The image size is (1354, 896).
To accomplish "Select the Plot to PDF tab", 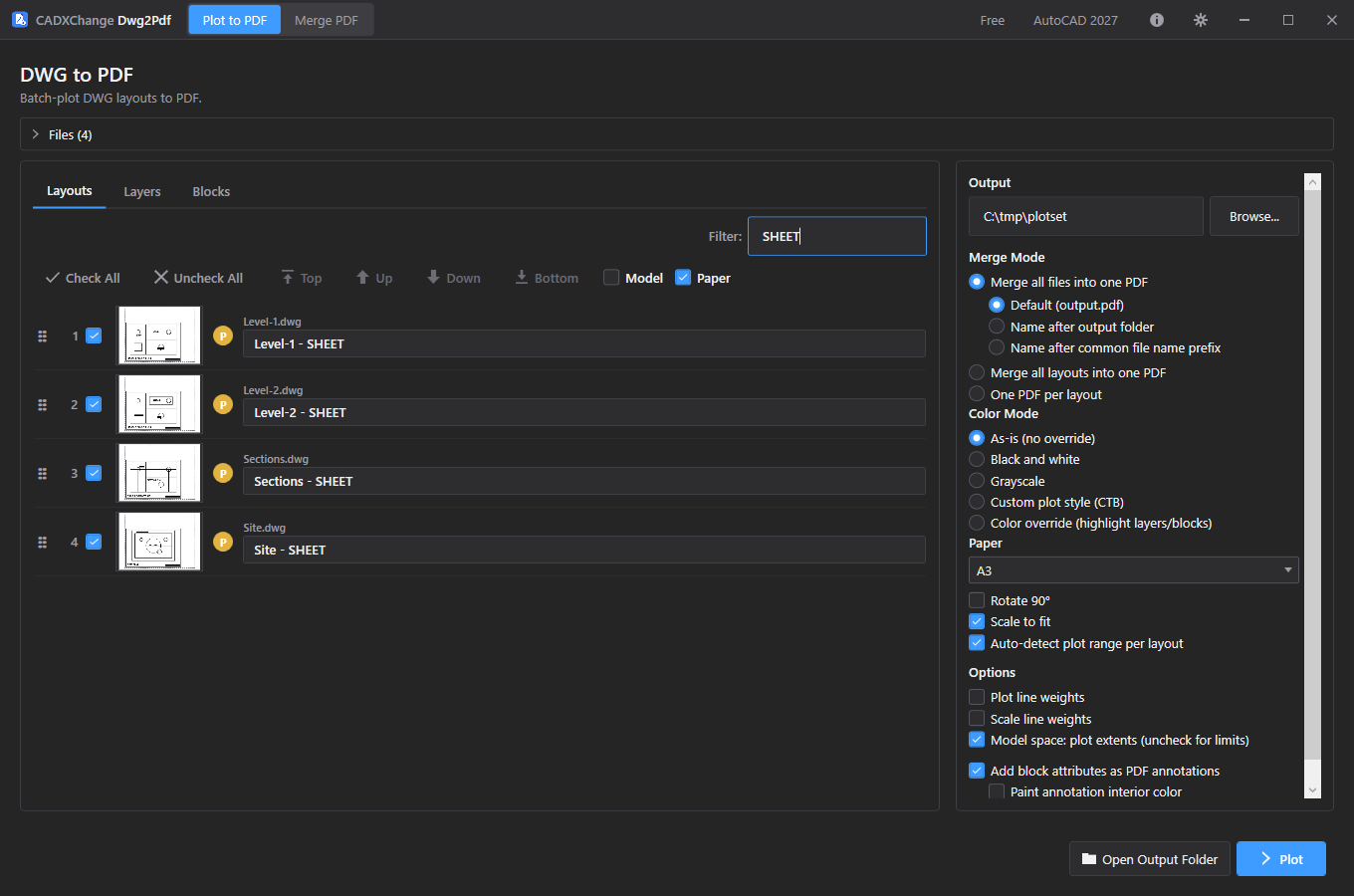I will [x=235, y=20].
